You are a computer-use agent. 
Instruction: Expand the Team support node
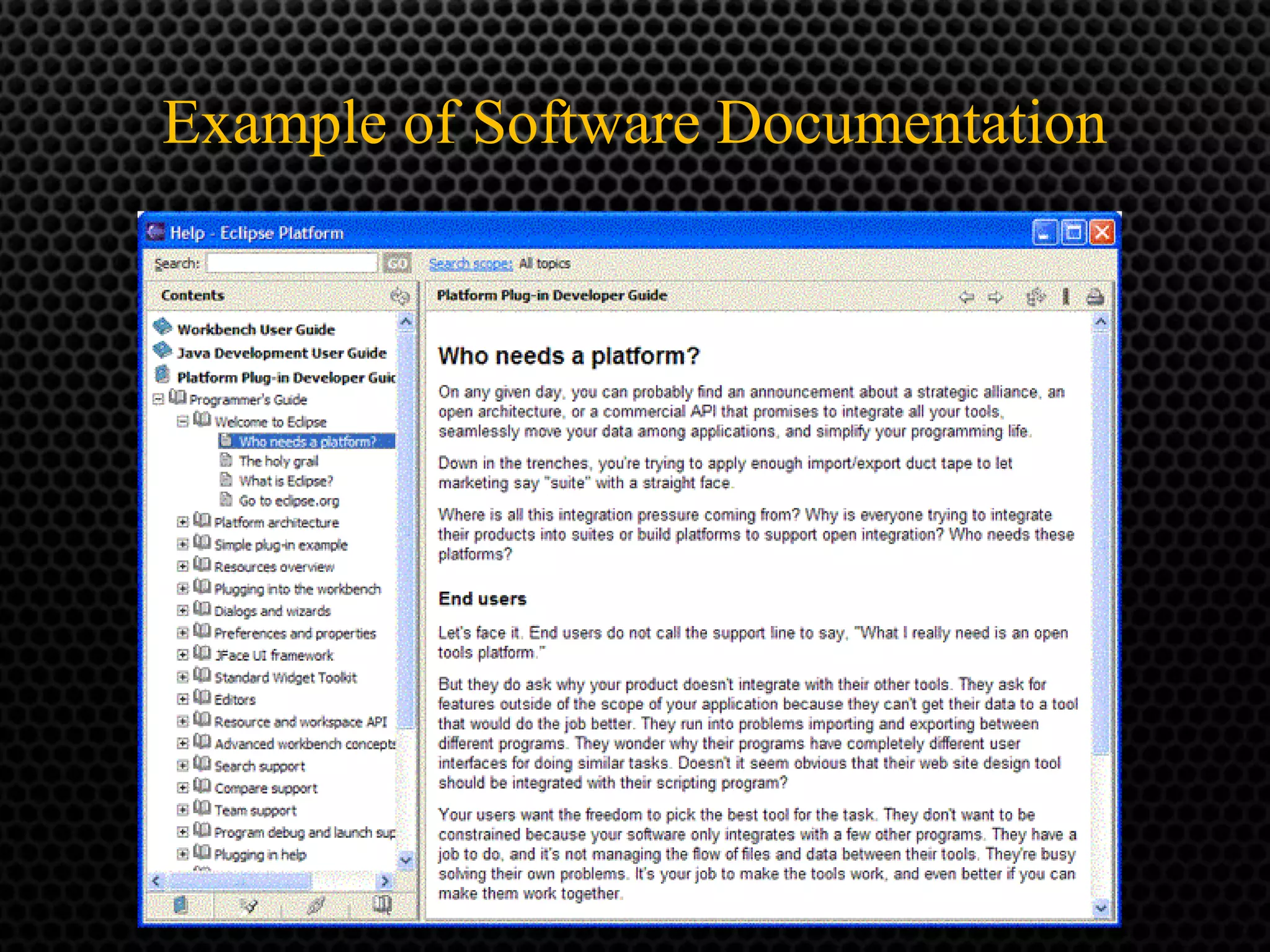pos(182,810)
